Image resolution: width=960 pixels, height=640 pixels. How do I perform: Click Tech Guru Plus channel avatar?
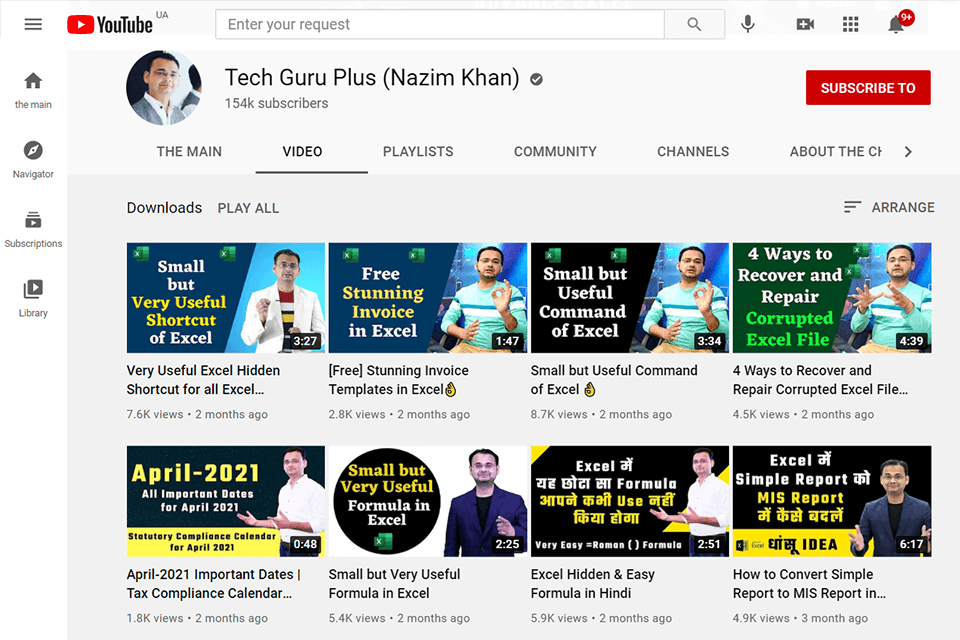[163, 88]
